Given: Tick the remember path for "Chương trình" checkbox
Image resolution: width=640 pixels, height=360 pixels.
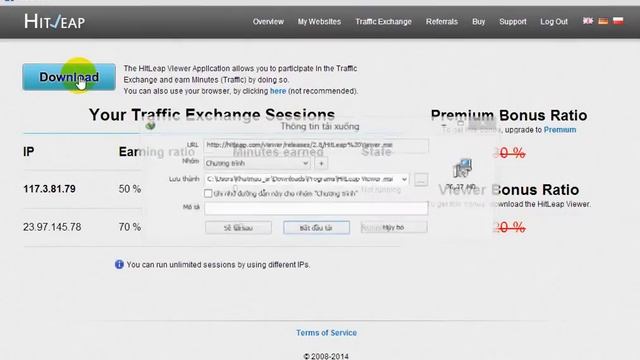Looking at the screenshot, I should tap(208, 193).
